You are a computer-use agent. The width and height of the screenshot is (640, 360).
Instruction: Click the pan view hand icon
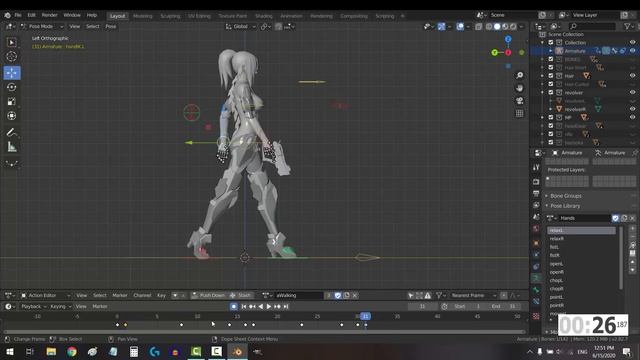[x=520, y=88]
